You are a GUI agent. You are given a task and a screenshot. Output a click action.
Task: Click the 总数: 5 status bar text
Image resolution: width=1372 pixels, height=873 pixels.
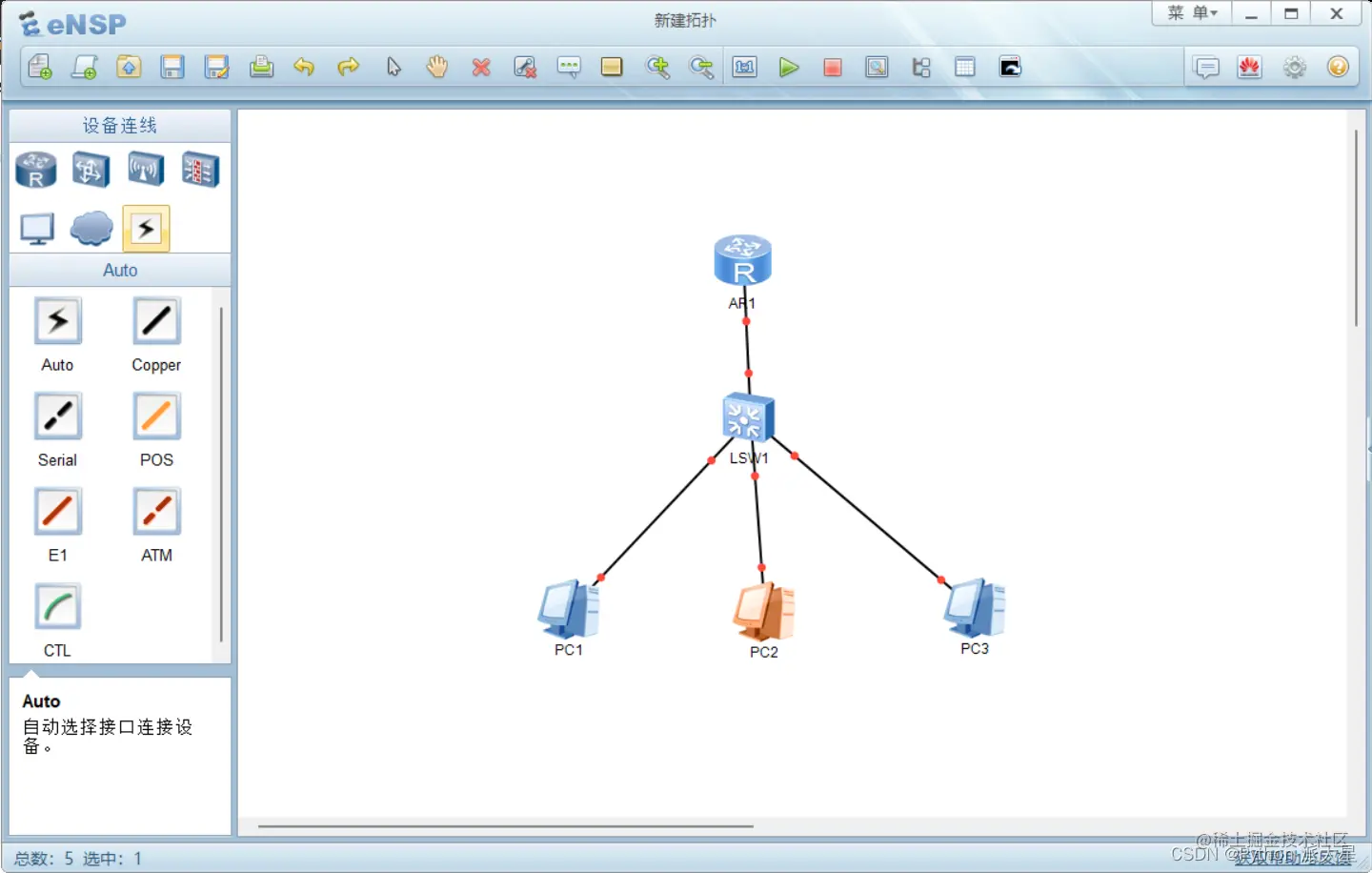click(x=44, y=859)
